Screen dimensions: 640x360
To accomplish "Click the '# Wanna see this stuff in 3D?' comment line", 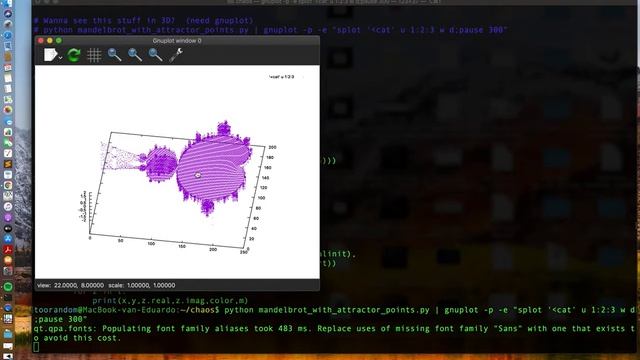I will [x=144, y=20].
